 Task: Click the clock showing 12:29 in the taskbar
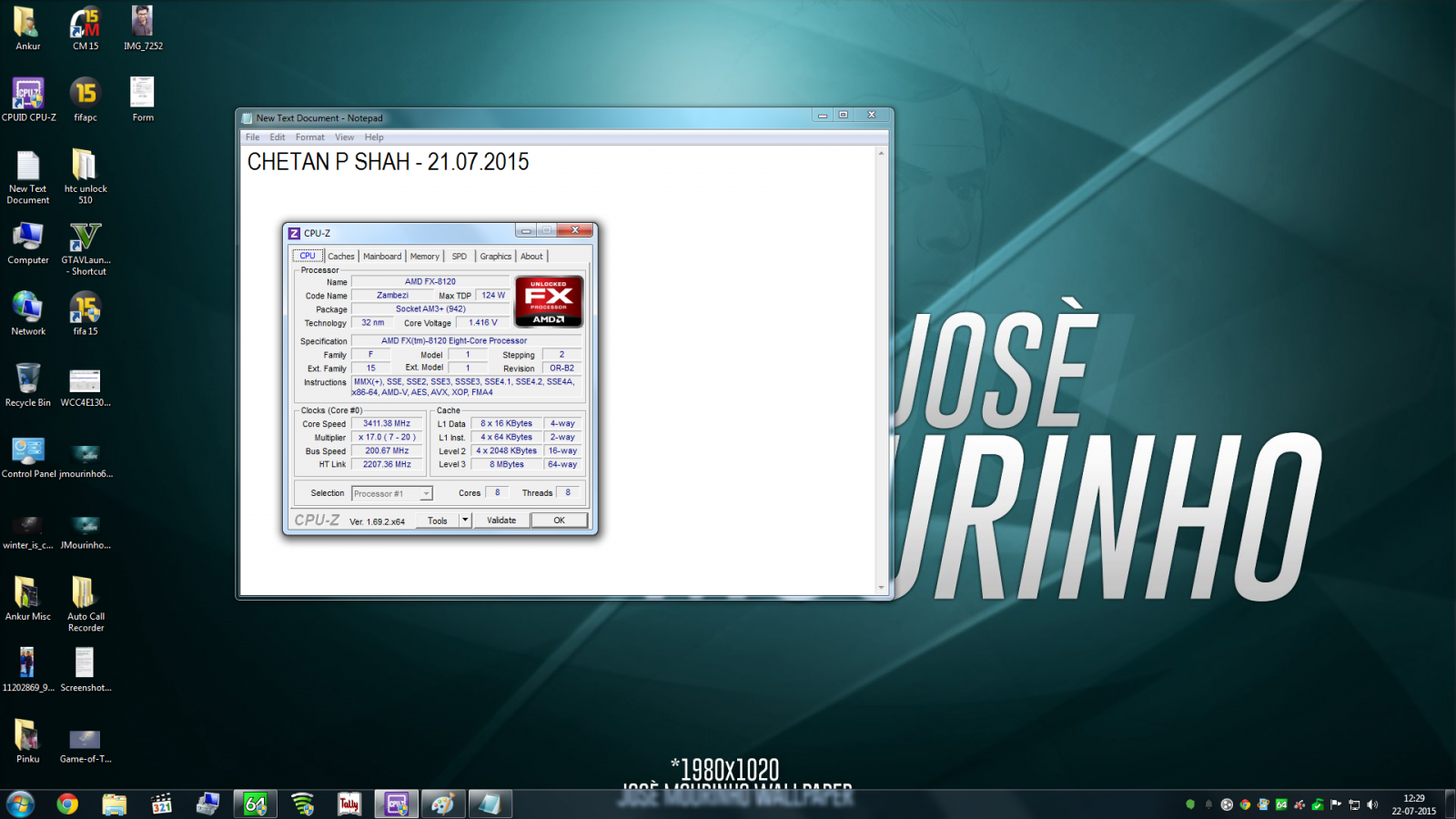pos(1413,804)
